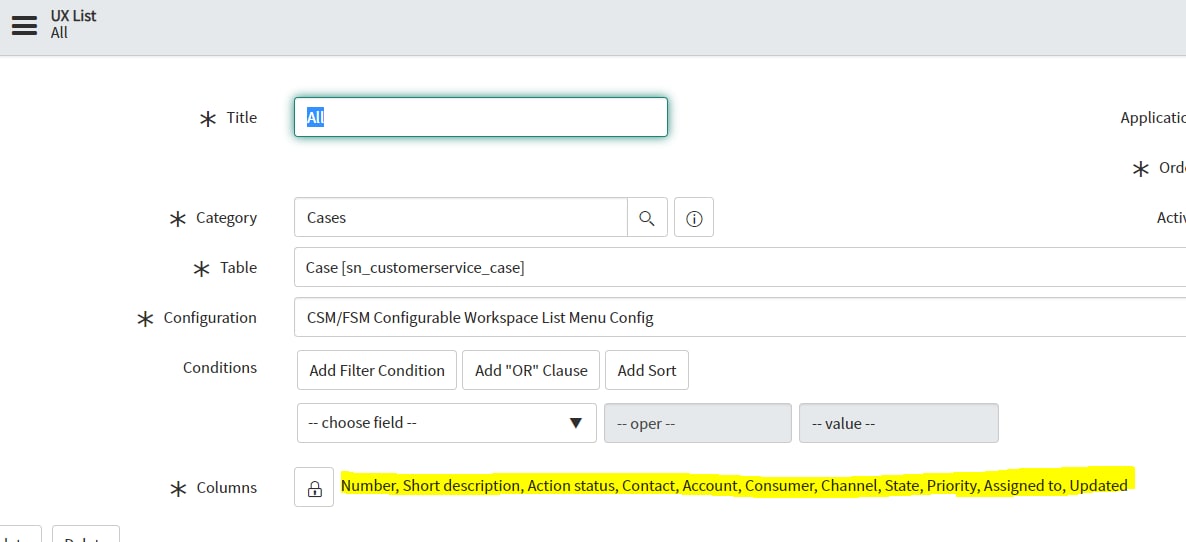Click the Configuration field label
Viewport: 1186px width, 542px height.
tap(210, 317)
